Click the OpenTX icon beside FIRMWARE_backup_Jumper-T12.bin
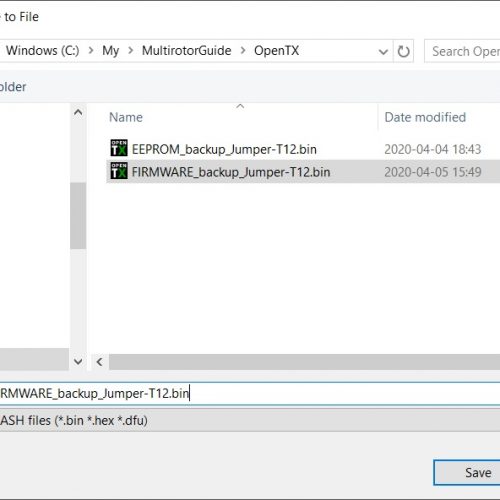The image size is (500, 500). point(119,171)
